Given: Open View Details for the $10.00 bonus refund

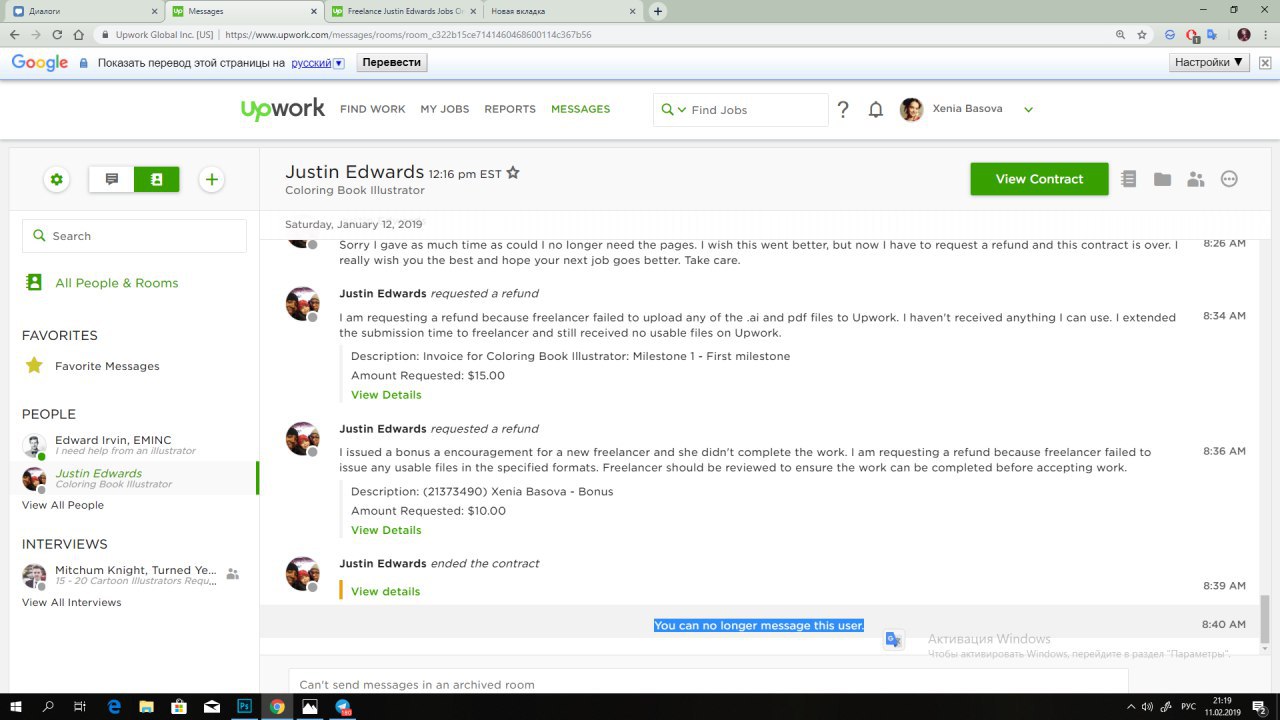Looking at the screenshot, I should click(386, 530).
